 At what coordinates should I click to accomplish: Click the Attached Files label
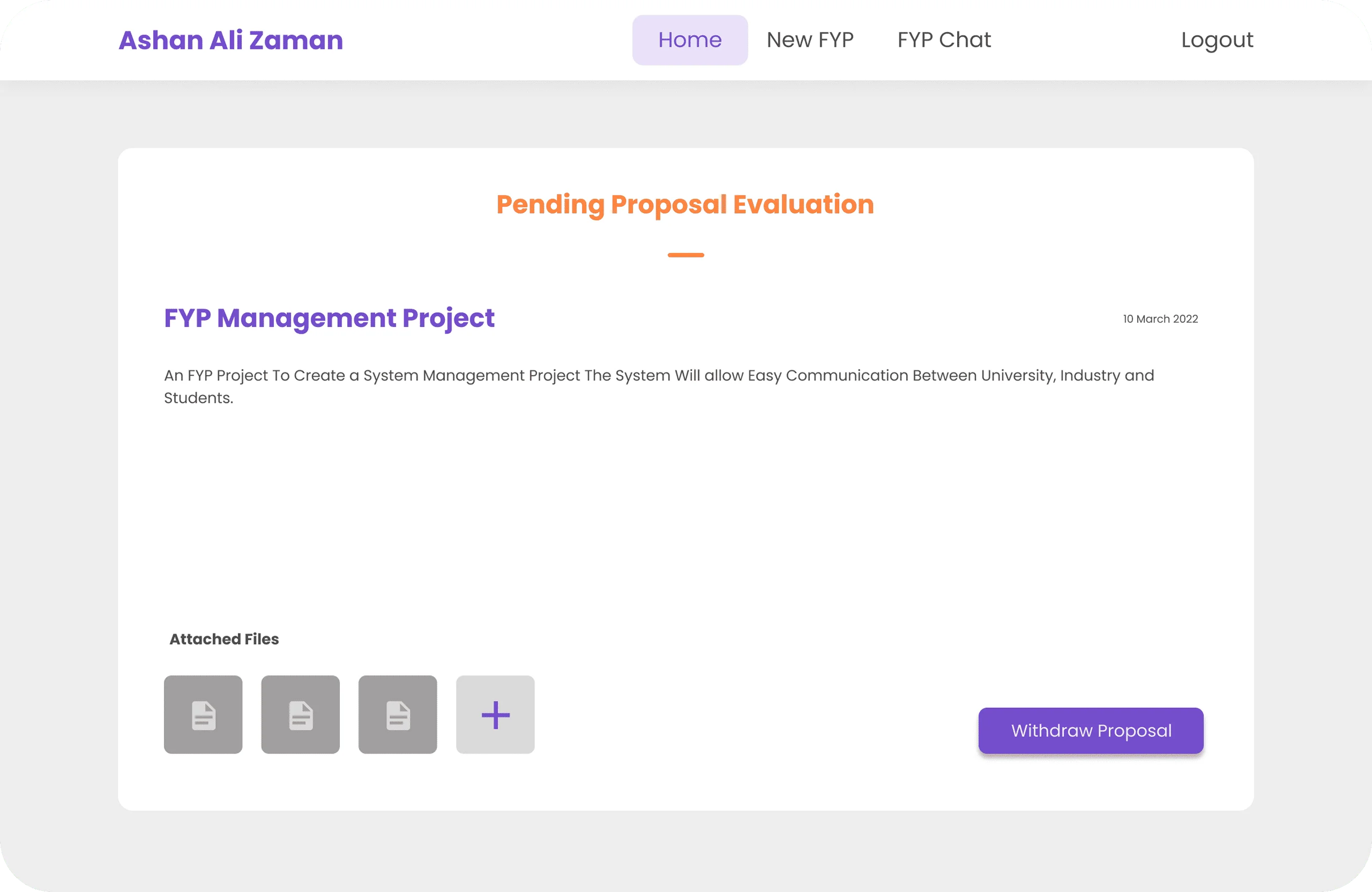[x=223, y=639]
